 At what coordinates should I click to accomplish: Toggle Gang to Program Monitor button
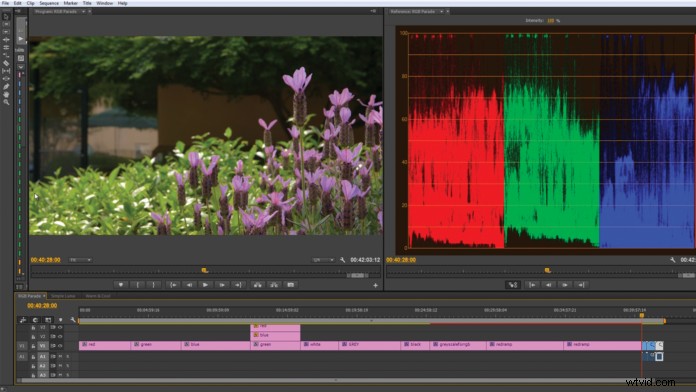pyautogui.click(x=513, y=285)
